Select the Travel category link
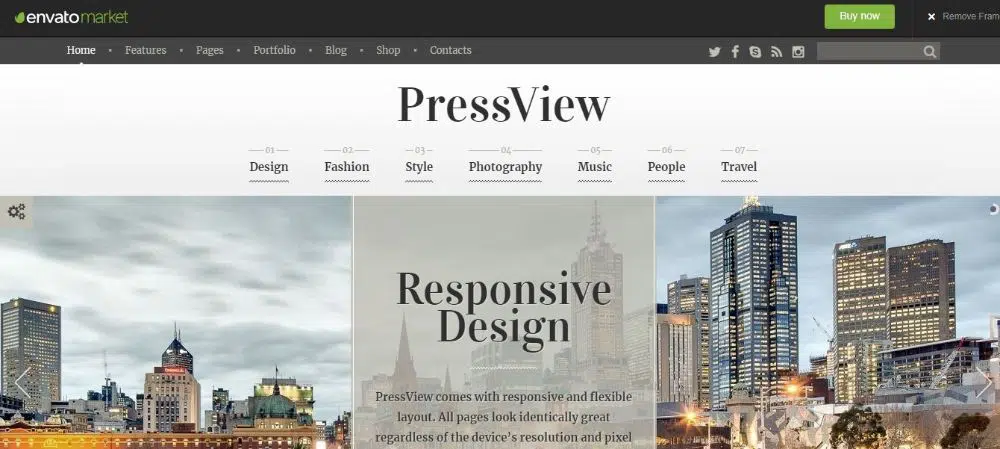The height and width of the screenshot is (449, 1000). 739,167
